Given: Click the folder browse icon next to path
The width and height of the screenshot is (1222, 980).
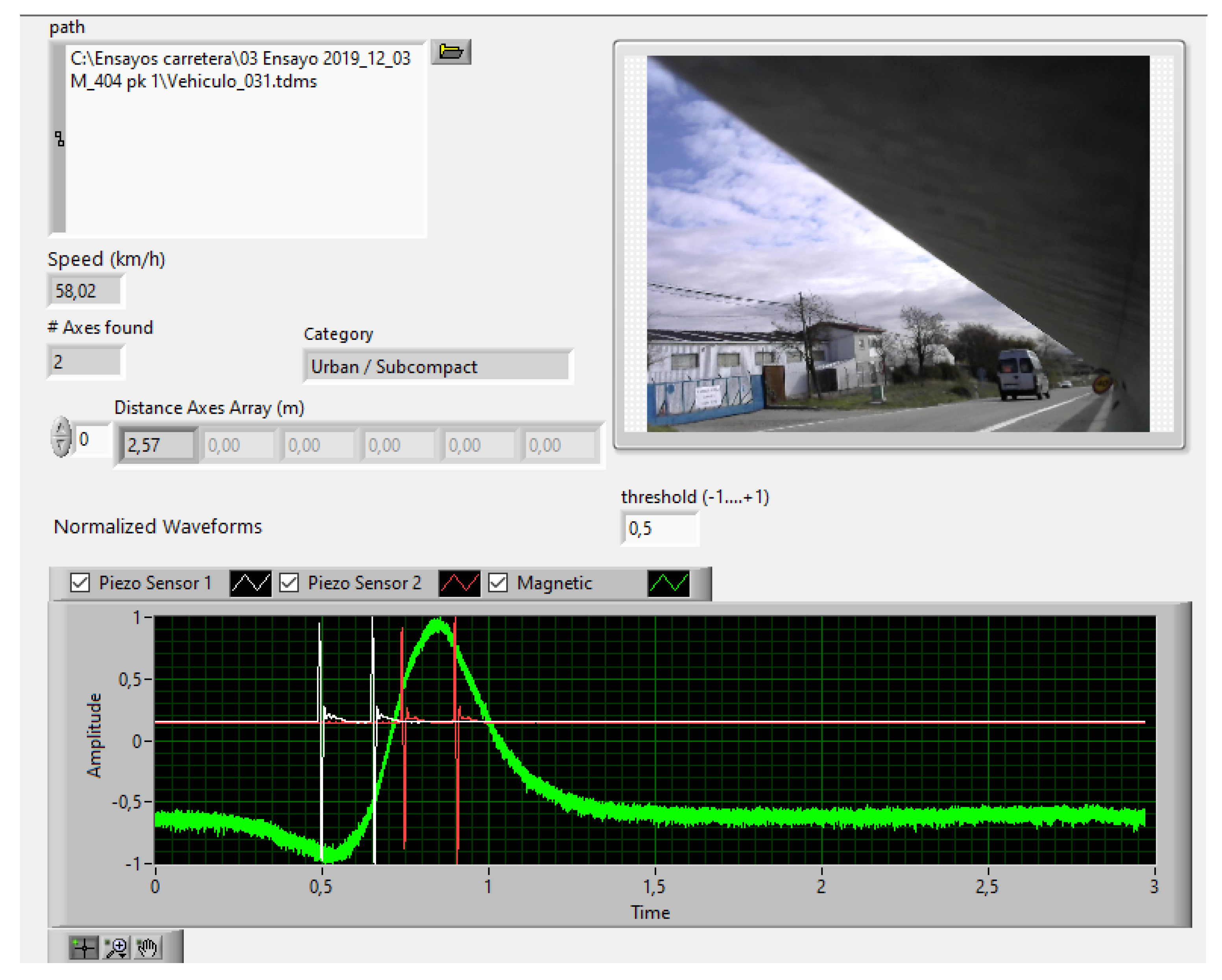Looking at the screenshot, I should pyautogui.click(x=450, y=52).
